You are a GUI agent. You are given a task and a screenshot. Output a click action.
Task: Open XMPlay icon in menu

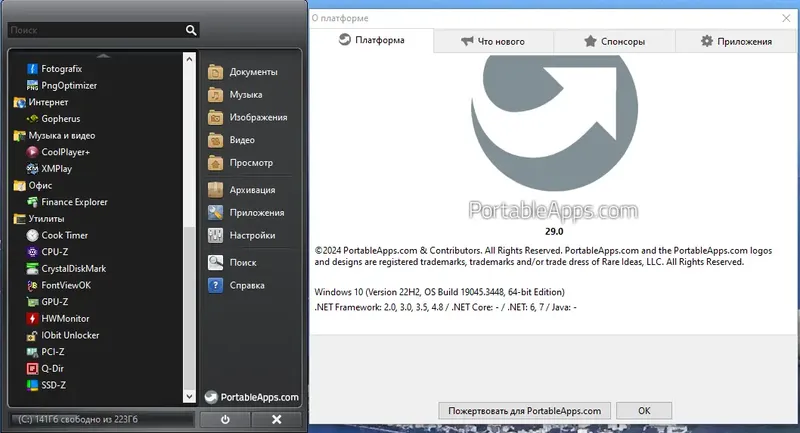tap(32, 168)
